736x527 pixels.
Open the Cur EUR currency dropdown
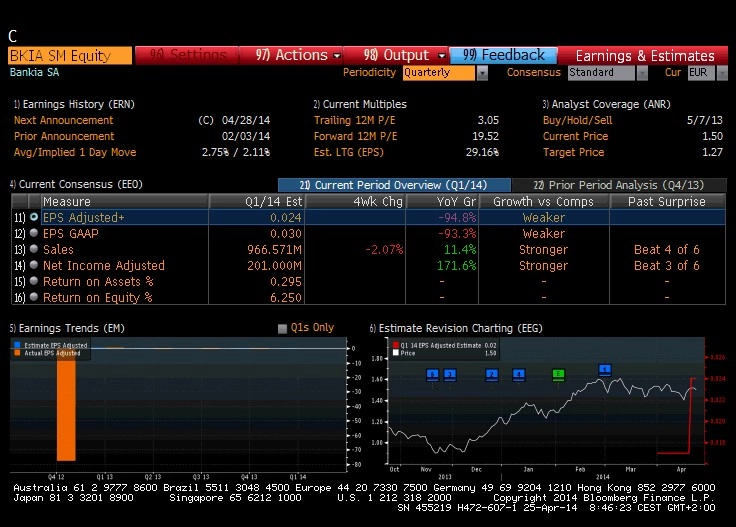tap(722, 73)
